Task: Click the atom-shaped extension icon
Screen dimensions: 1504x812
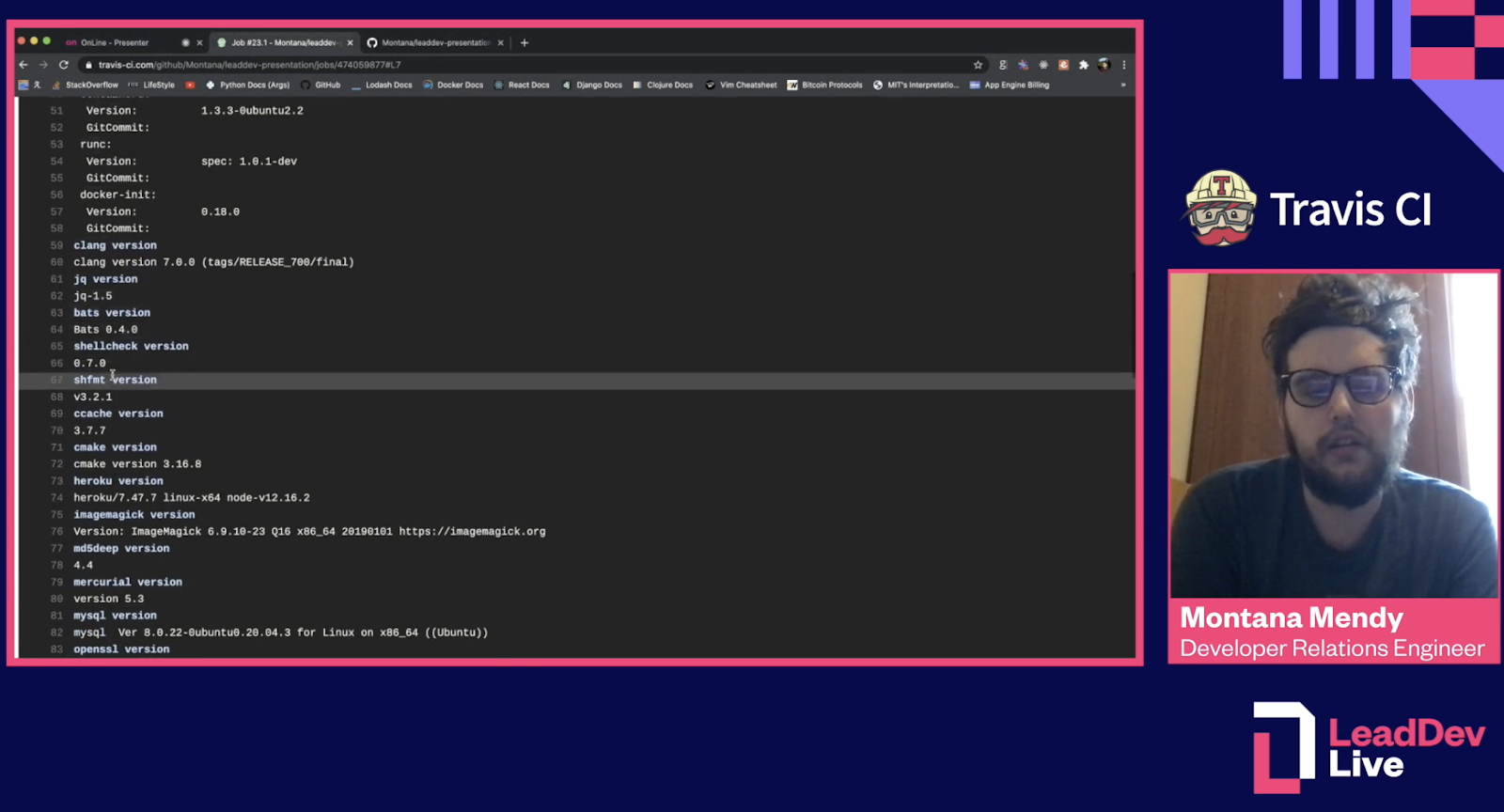Action: pos(1043,65)
